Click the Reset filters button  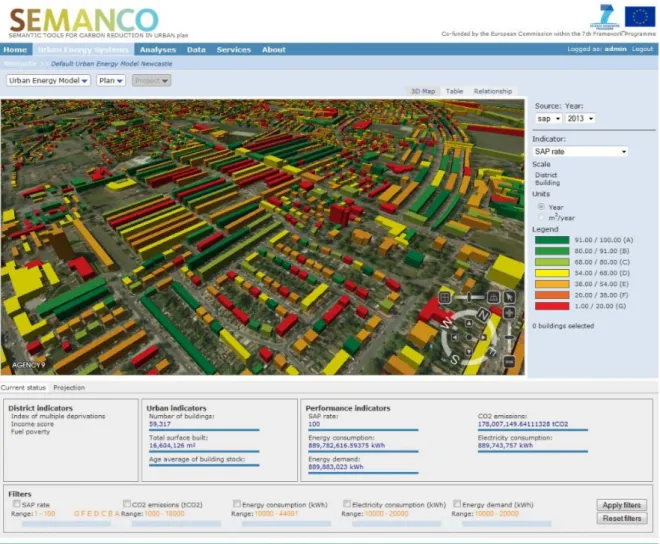[622, 518]
